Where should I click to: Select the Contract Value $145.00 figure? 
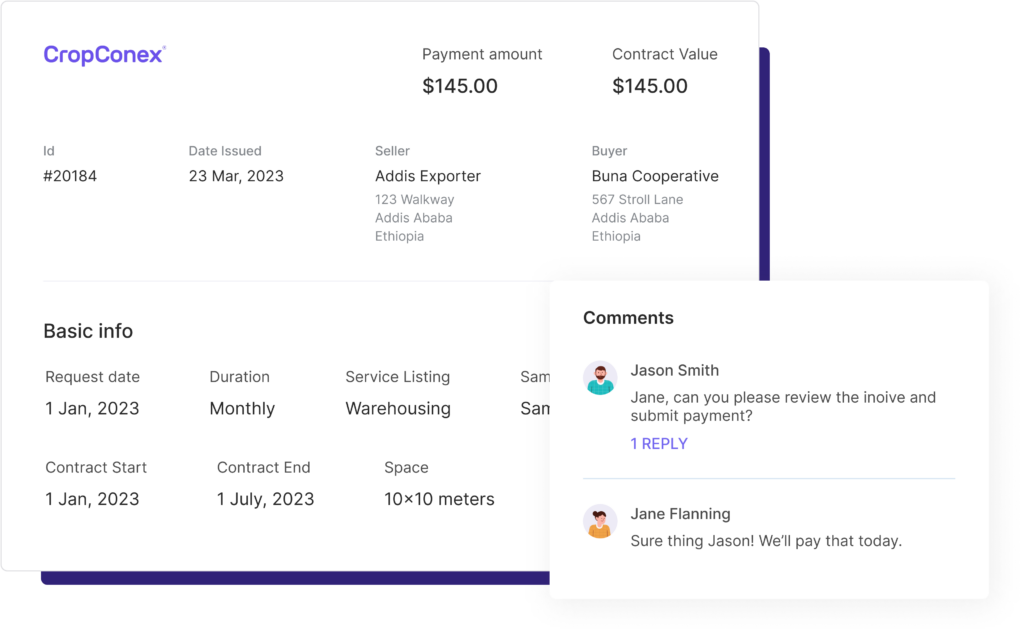pyautogui.click(x=650, y=86)
